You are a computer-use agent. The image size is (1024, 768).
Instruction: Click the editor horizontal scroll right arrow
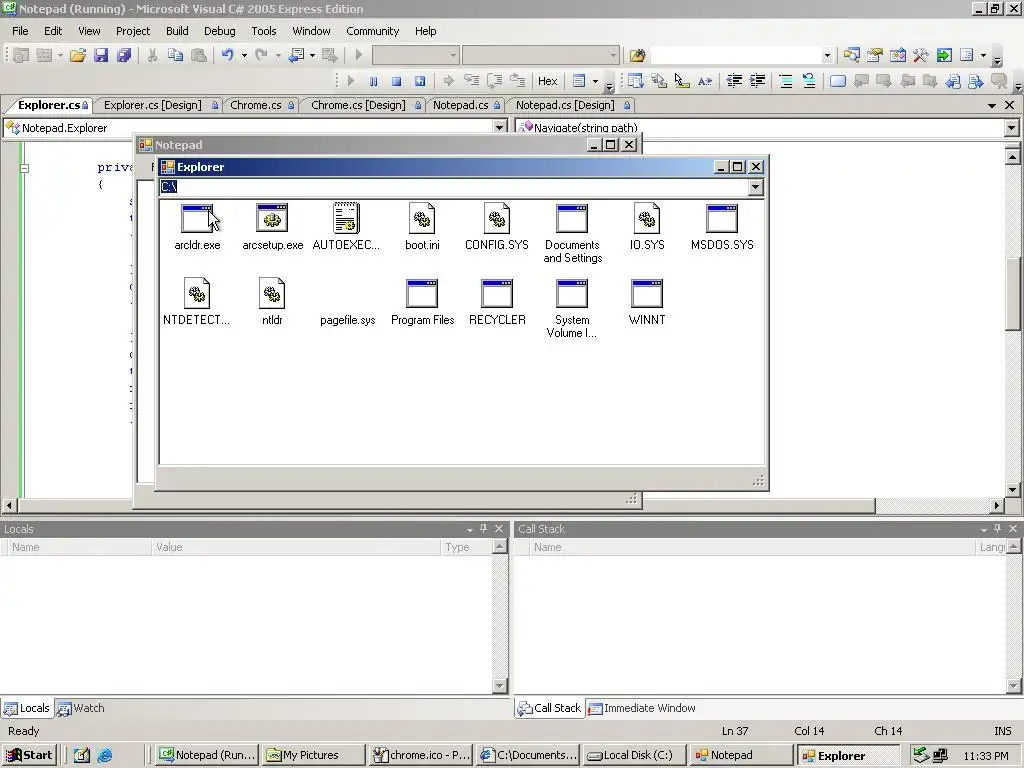[997, 505]
